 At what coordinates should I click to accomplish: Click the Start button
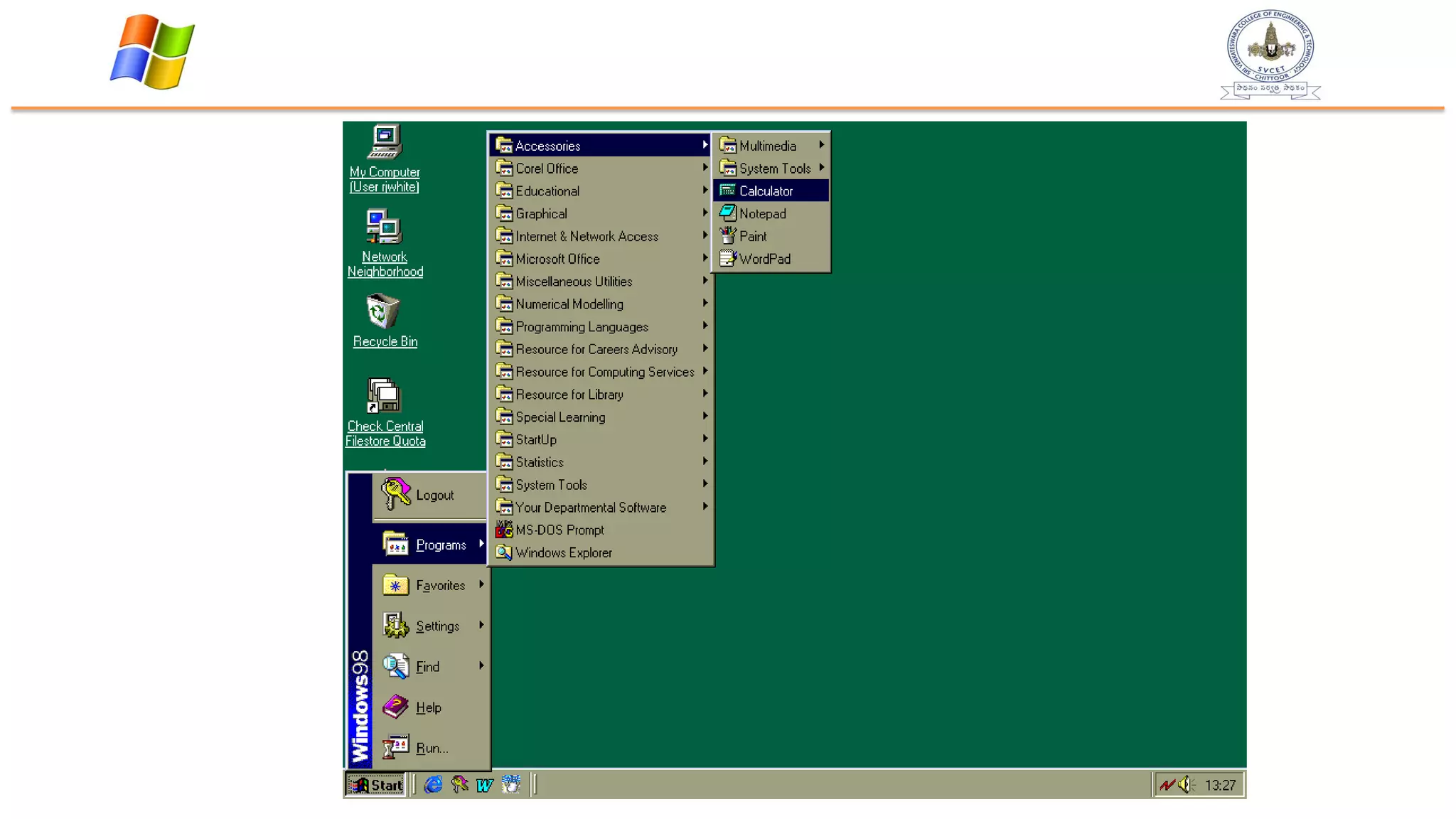376,785
